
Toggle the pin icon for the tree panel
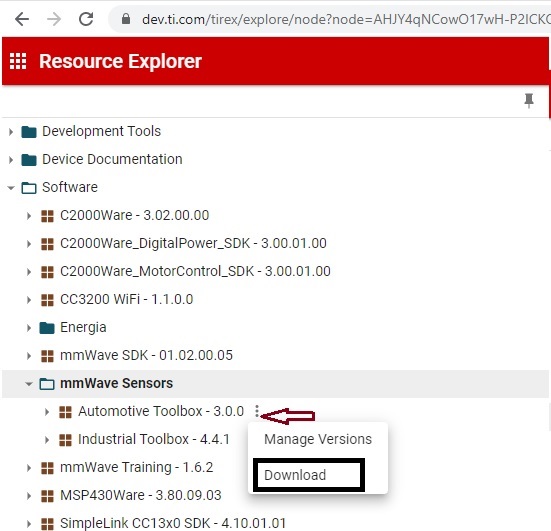[x=529, y=101]
